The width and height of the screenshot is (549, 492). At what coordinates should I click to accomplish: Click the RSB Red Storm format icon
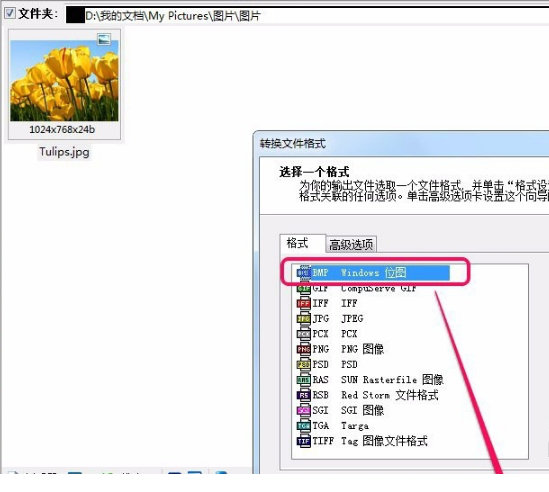coord(304,395)
